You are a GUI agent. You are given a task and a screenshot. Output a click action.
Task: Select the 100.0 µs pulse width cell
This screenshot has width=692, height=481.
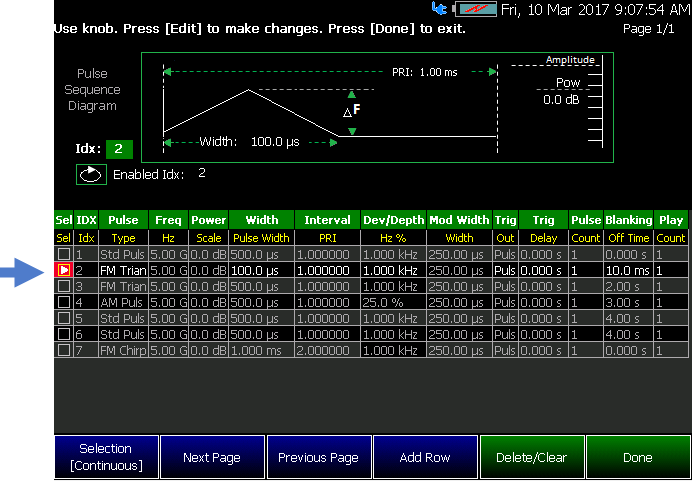[x=262, y=271]
